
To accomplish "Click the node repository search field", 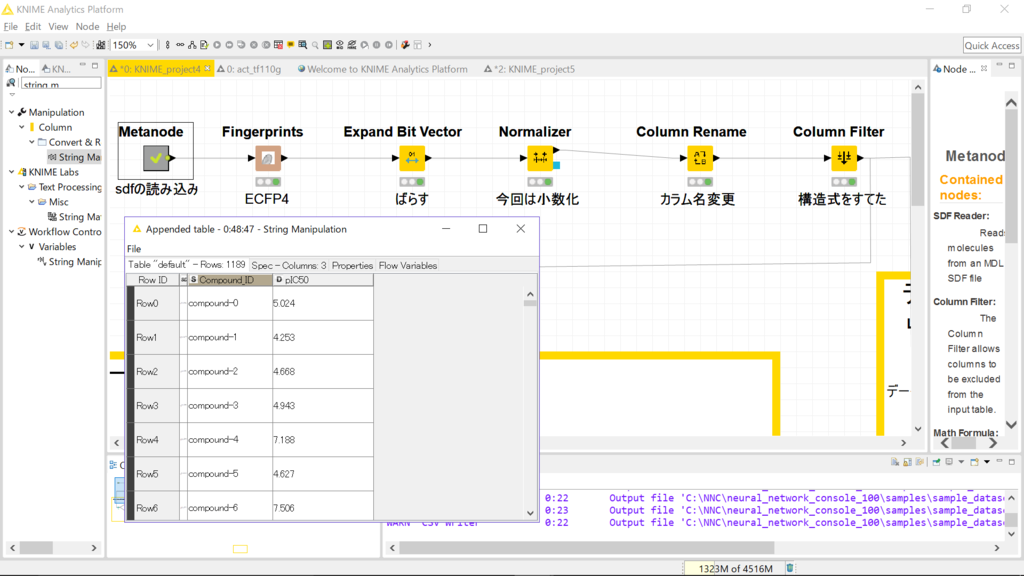I will pos(60,84).
